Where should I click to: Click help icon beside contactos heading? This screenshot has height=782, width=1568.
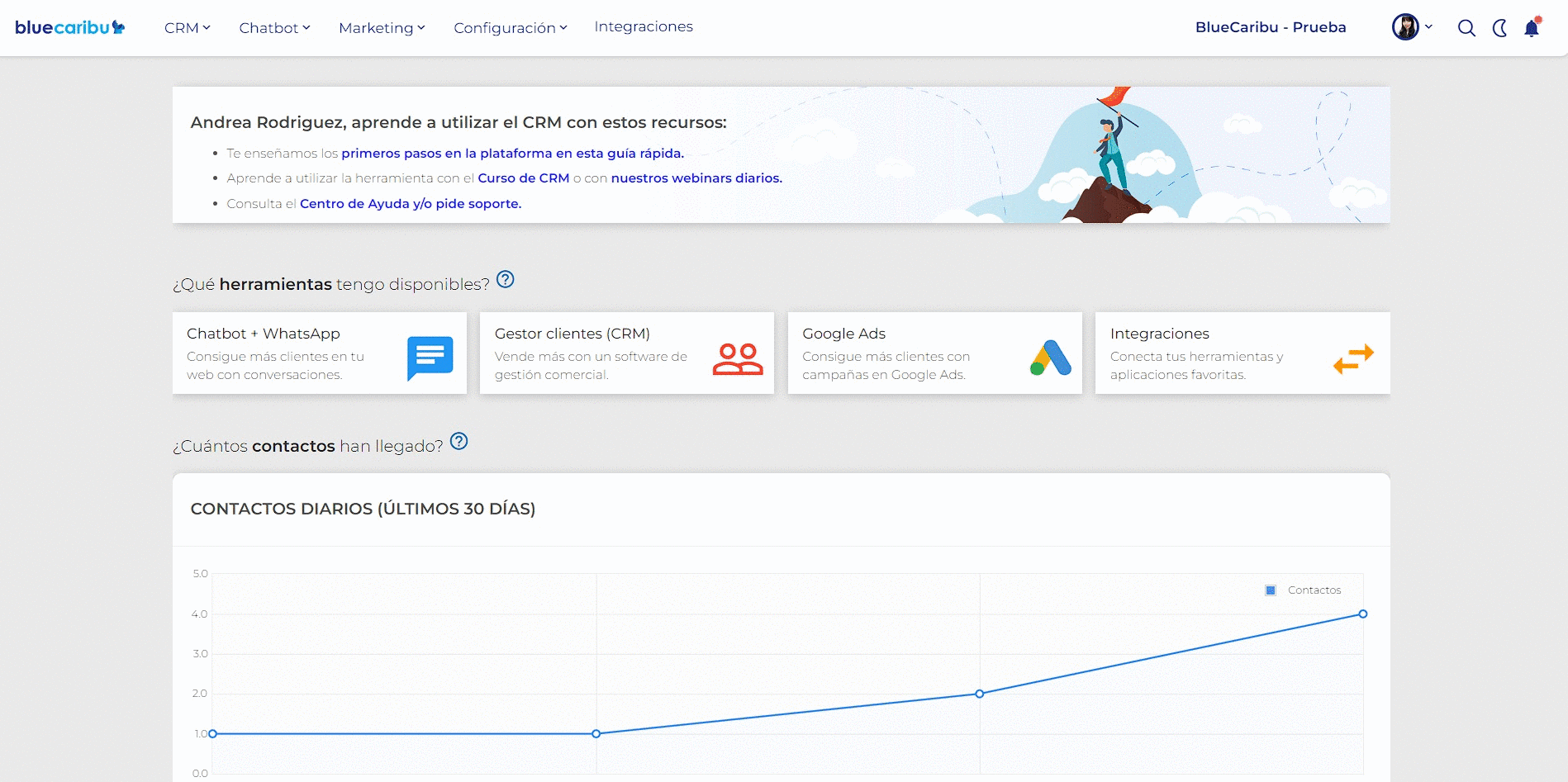coord(459,441)
